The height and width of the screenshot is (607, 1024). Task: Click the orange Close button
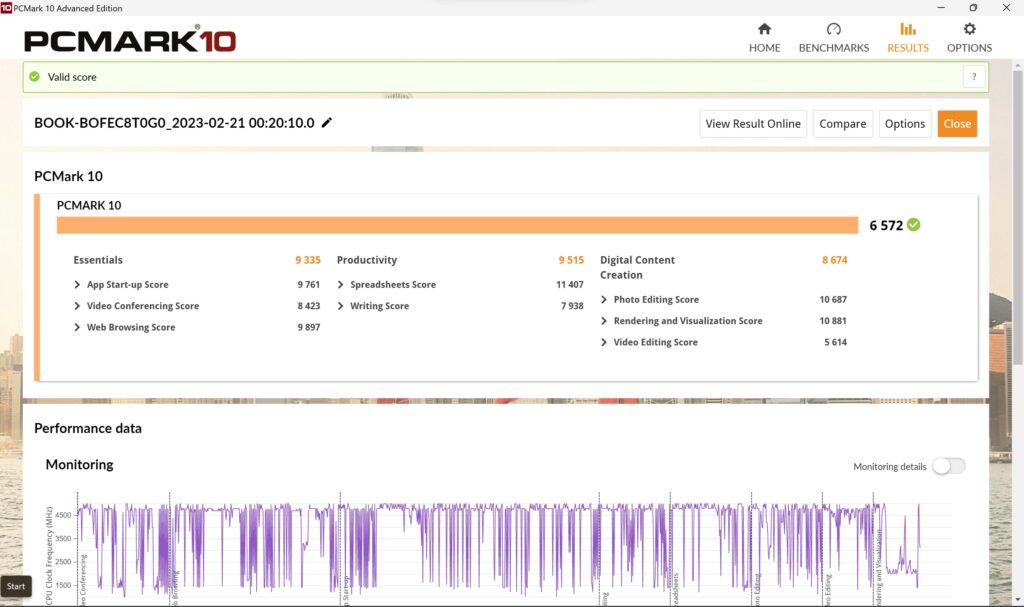pyautogui.click(x=956, y=124)
